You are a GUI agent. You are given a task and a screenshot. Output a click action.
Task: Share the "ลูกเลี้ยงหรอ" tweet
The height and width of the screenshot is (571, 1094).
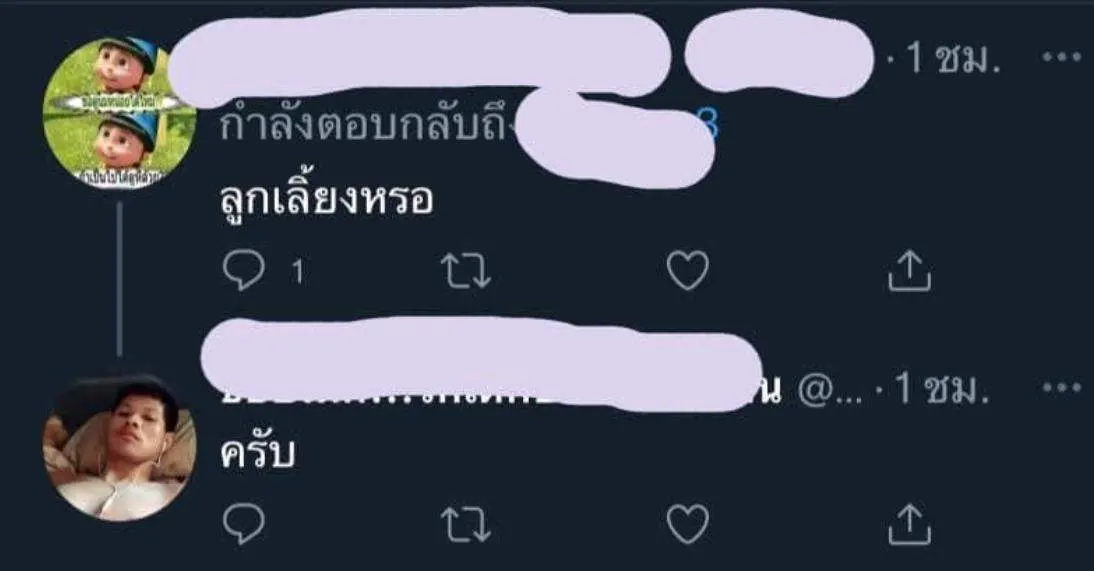tap(909, 270)
